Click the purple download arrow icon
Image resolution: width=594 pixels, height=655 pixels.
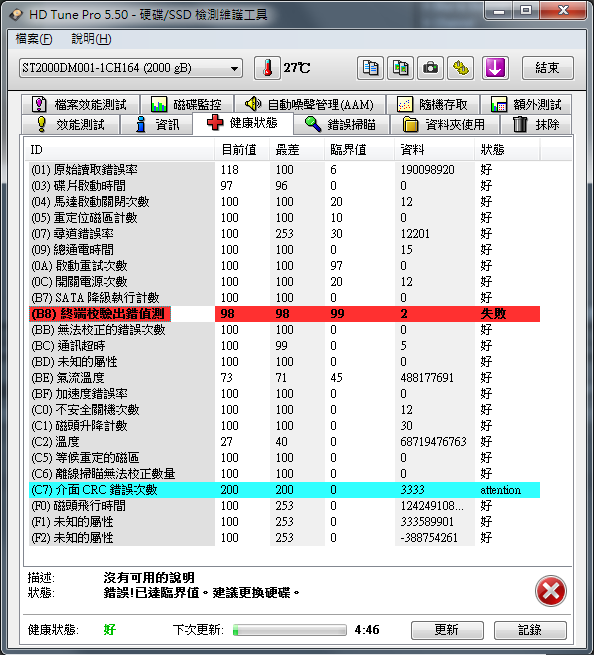tap(495, 68)
